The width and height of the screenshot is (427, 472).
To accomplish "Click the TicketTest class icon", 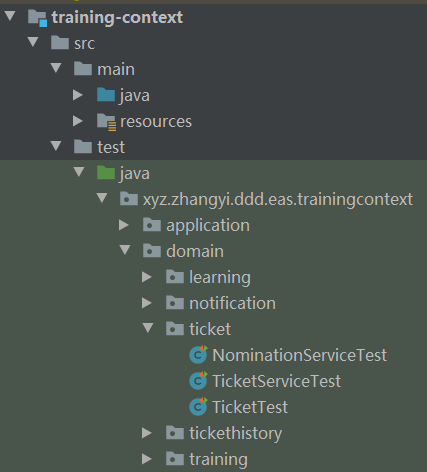I will [198, 407].
